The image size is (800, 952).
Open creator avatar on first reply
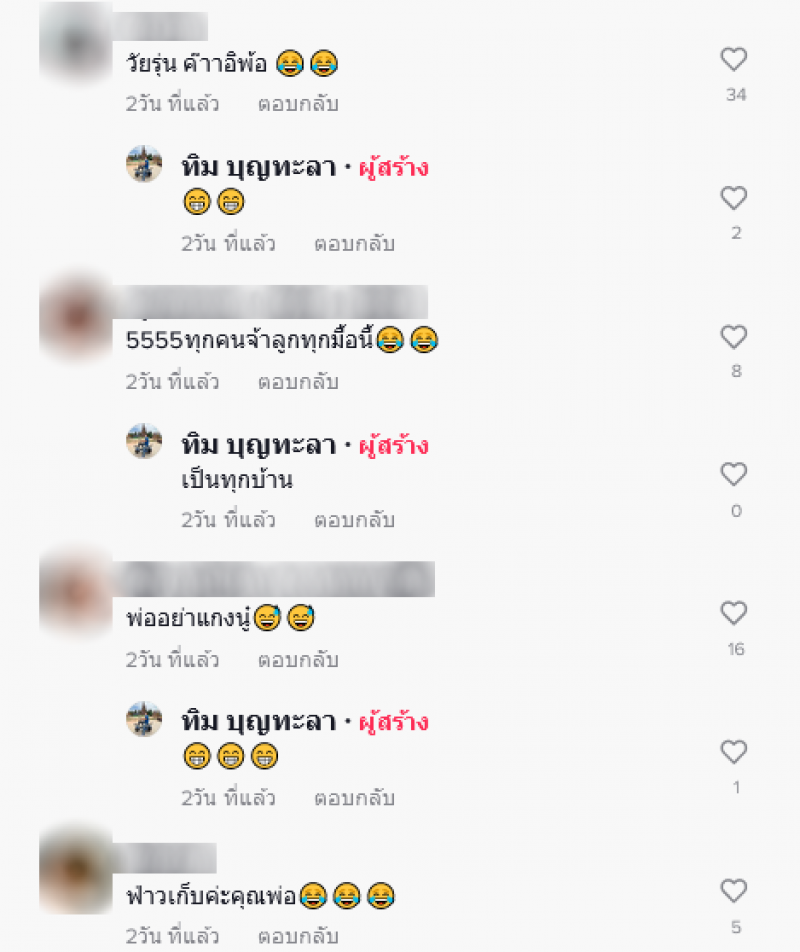pos(144,163)
